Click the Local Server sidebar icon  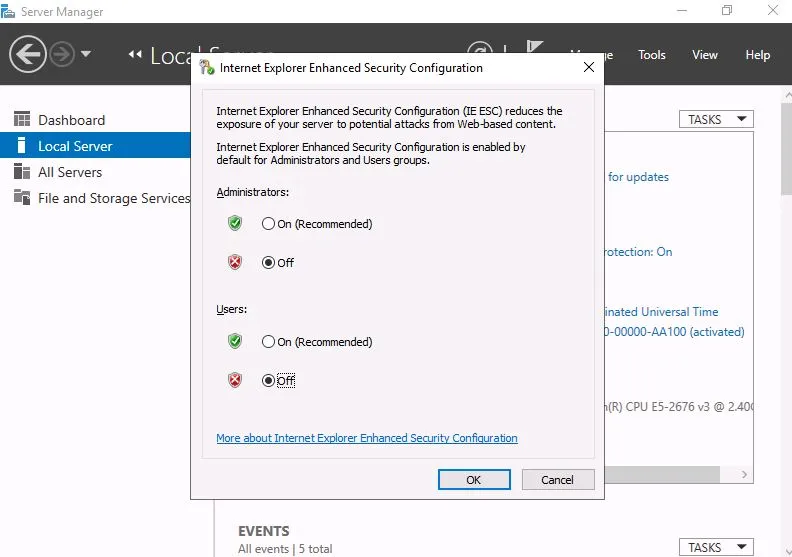tap(22, 146)
